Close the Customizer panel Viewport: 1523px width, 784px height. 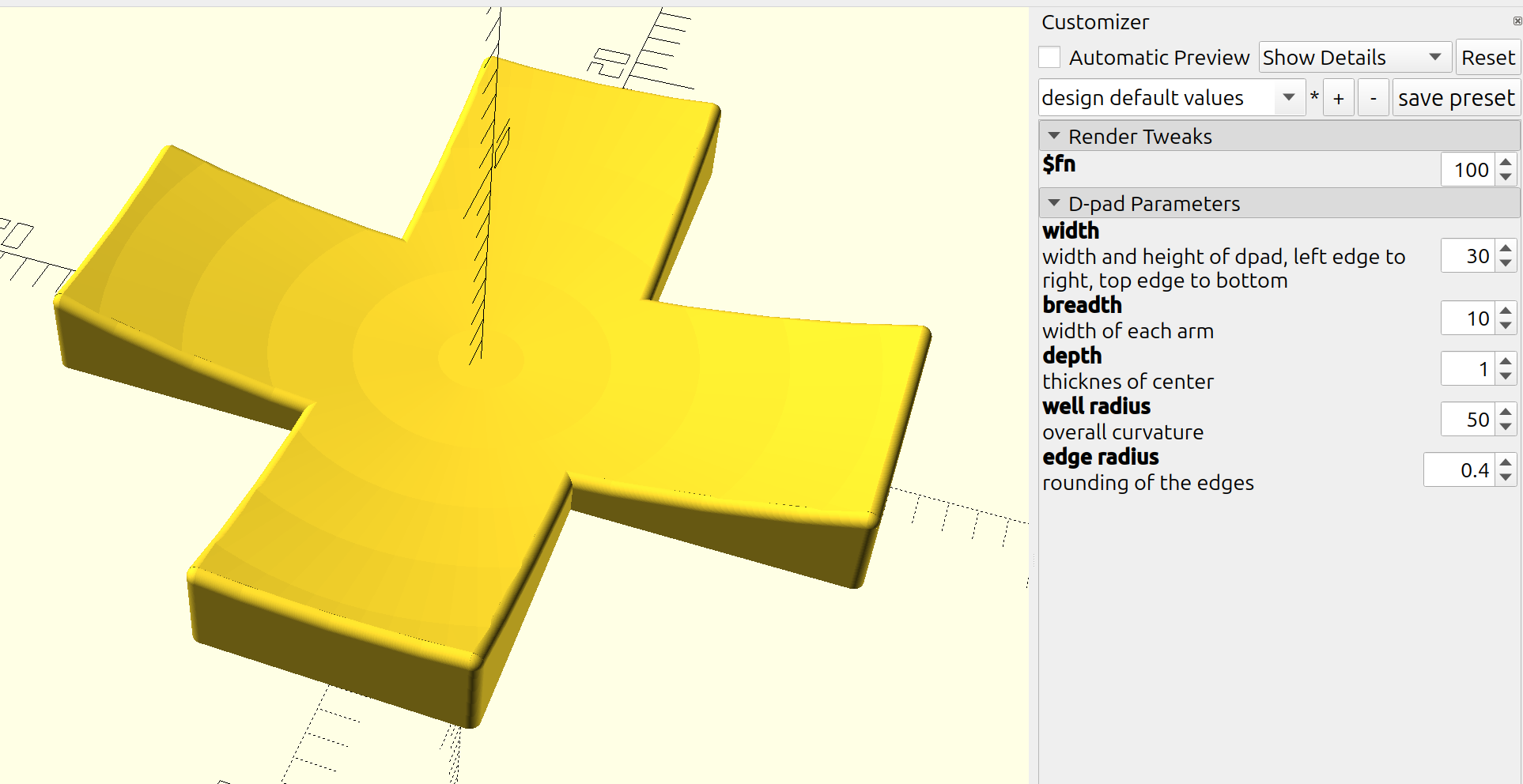1517,21
